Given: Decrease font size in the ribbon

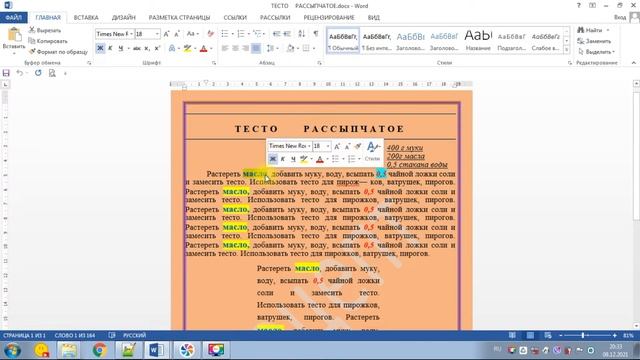Looking at the screenshot, I should [x=177, y=34].
